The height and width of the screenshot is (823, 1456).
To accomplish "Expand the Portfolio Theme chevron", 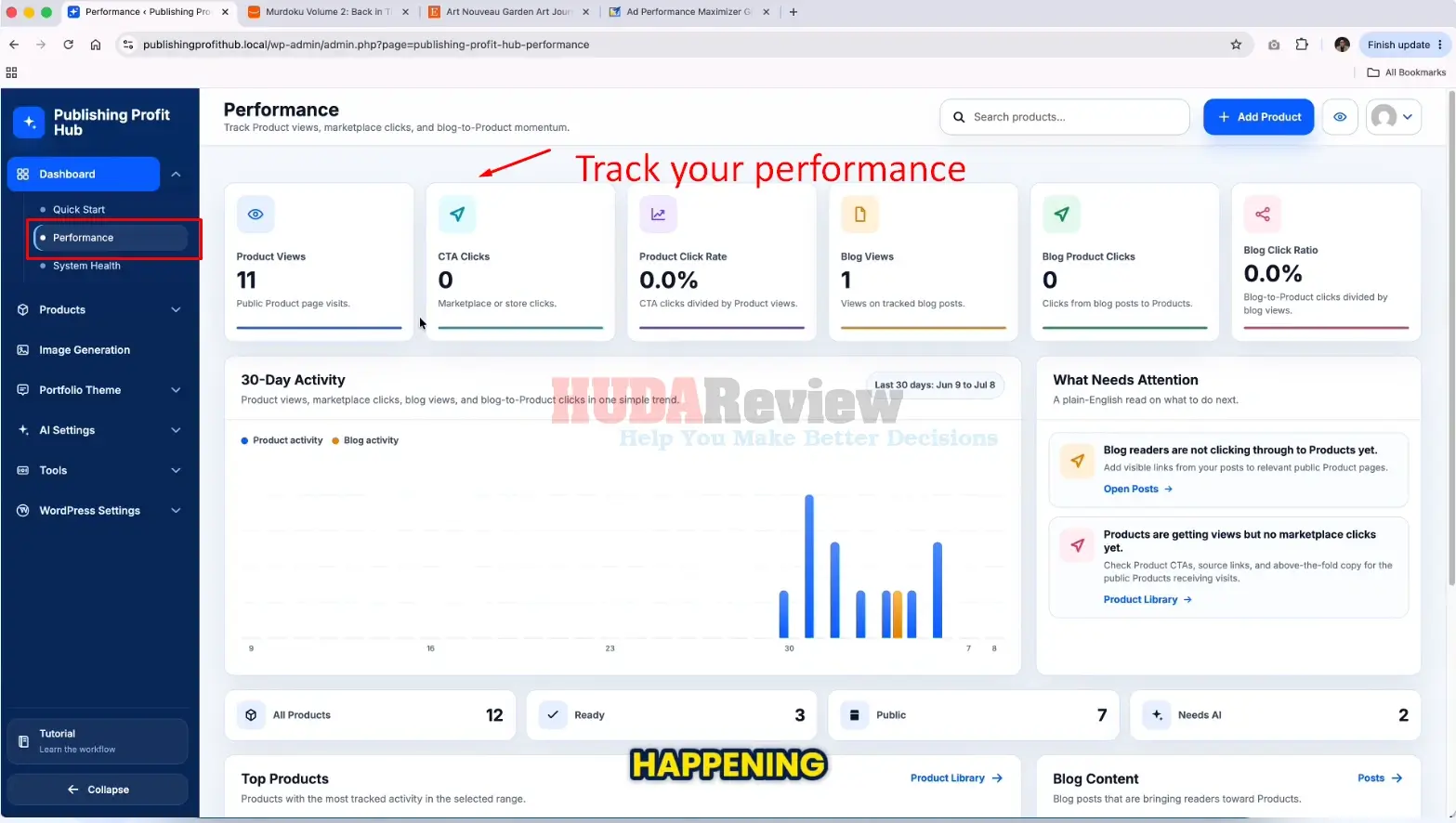I will click(176, 390).
